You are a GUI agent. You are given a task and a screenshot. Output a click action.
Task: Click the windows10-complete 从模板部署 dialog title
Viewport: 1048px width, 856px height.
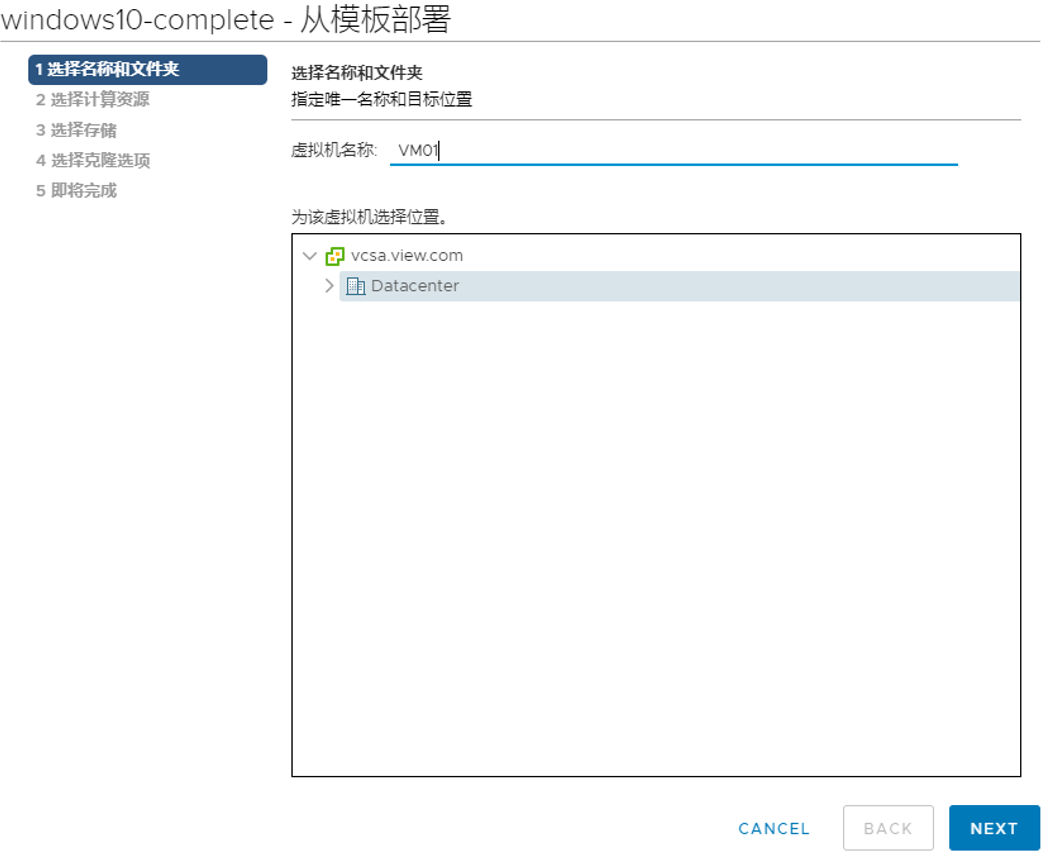coord(226,19)
